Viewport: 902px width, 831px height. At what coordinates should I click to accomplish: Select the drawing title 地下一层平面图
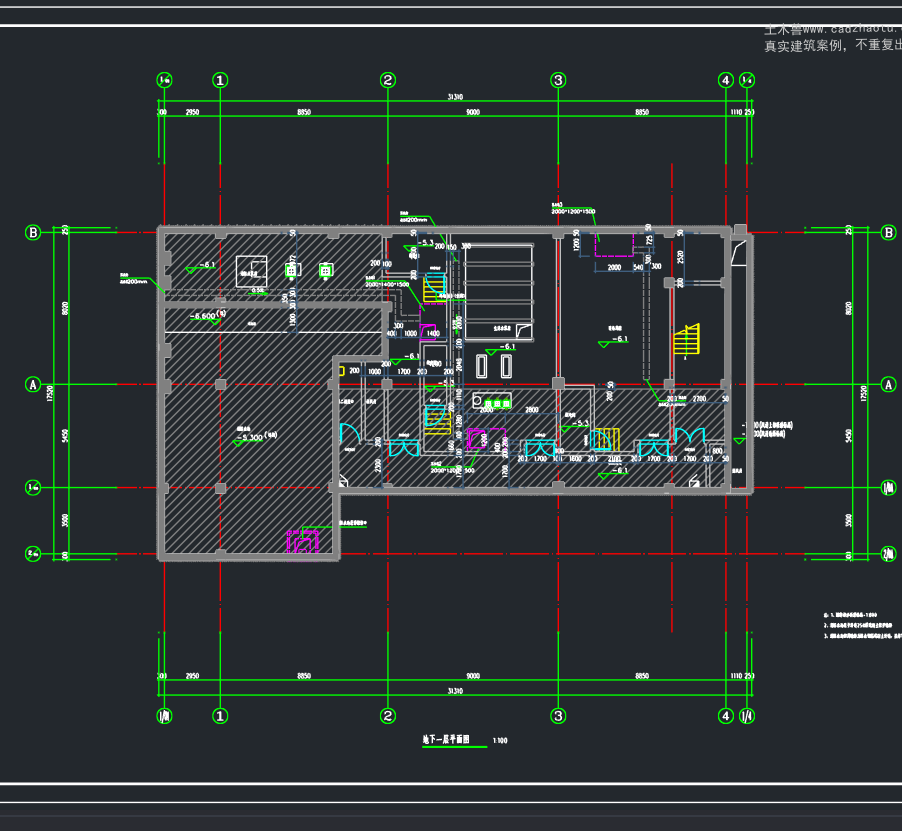coord(446,739)
